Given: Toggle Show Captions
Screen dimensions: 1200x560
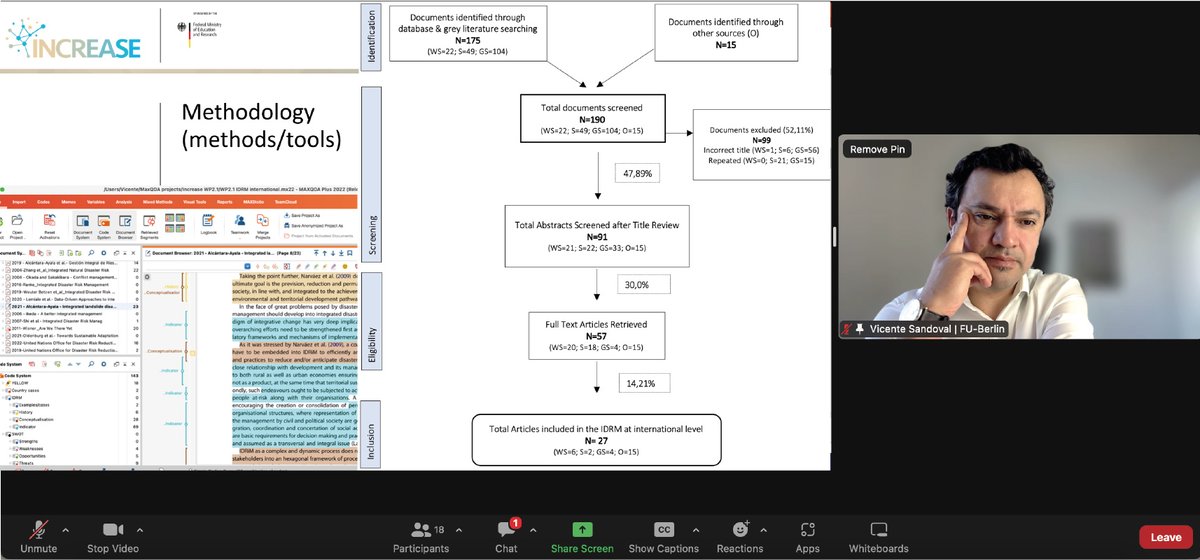Looking at the screenshot, I should tap(663, 536).
